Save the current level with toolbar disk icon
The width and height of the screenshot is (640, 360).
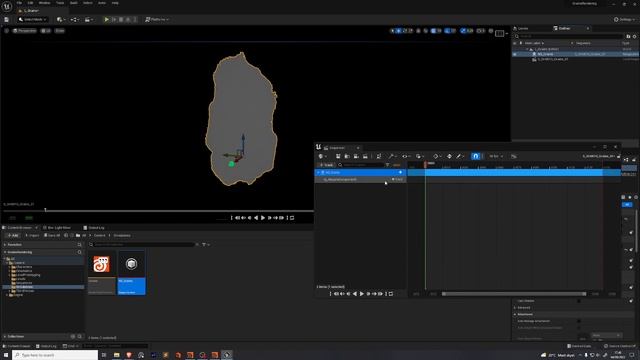(7, 19)
